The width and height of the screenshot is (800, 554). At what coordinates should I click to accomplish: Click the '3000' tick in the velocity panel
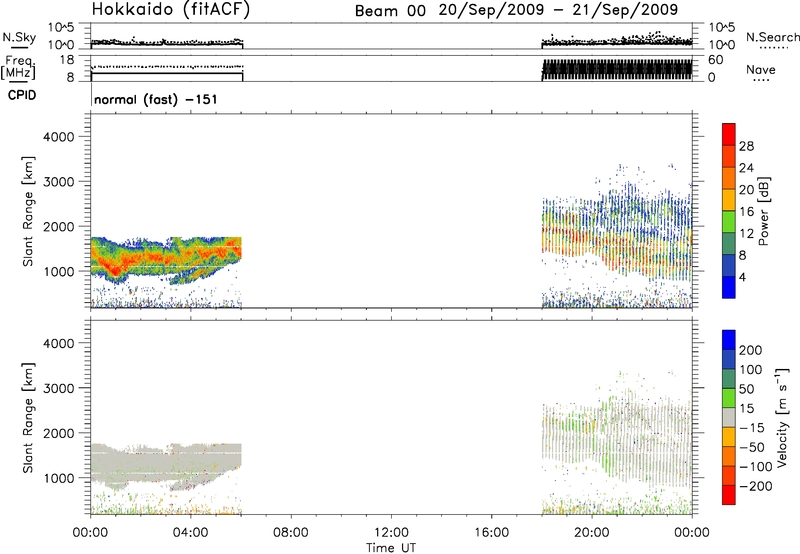tap(58, 388)
